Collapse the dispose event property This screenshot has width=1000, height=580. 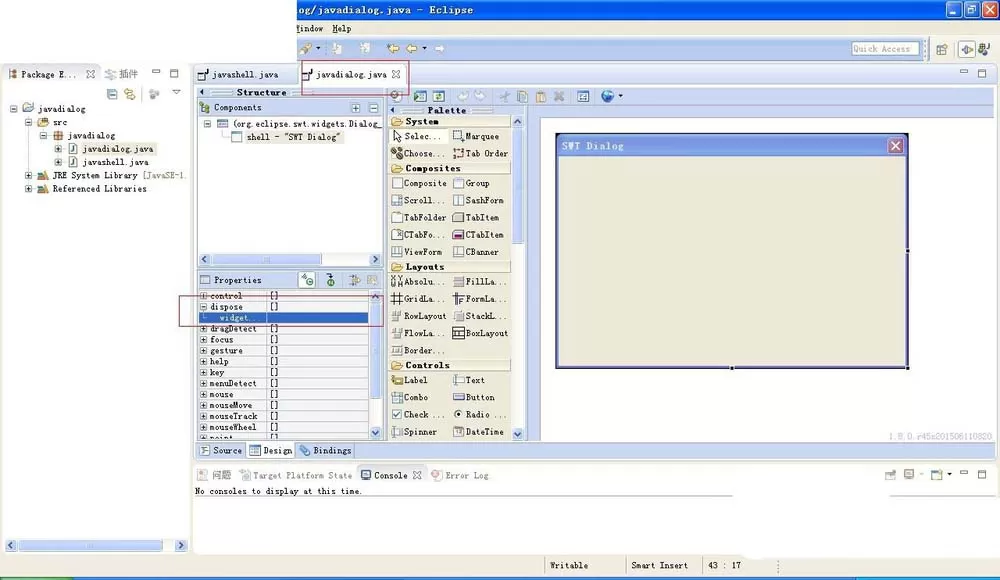pyautogui.click(x=203, y=307)
